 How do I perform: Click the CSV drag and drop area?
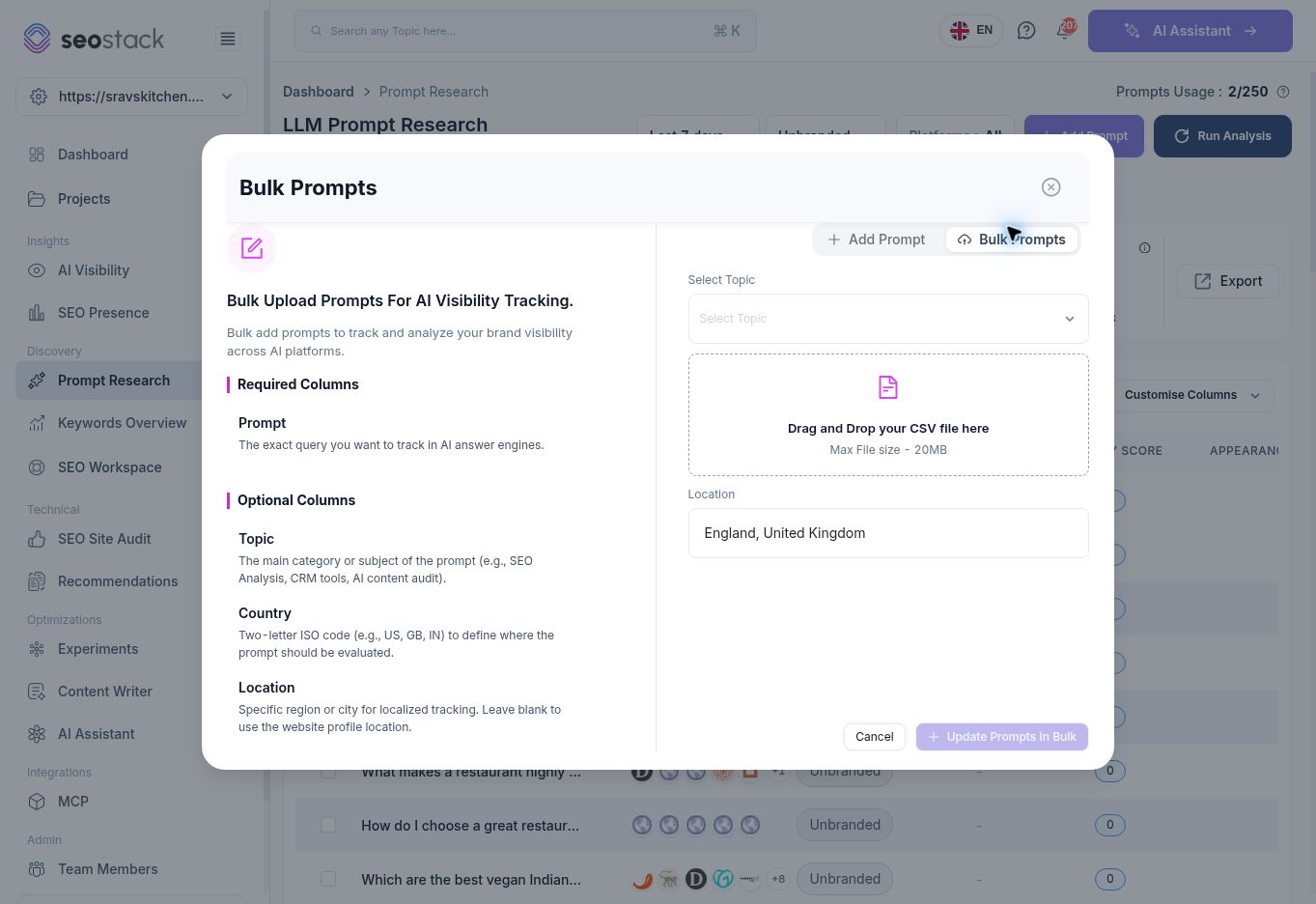(x=888, y=414)
